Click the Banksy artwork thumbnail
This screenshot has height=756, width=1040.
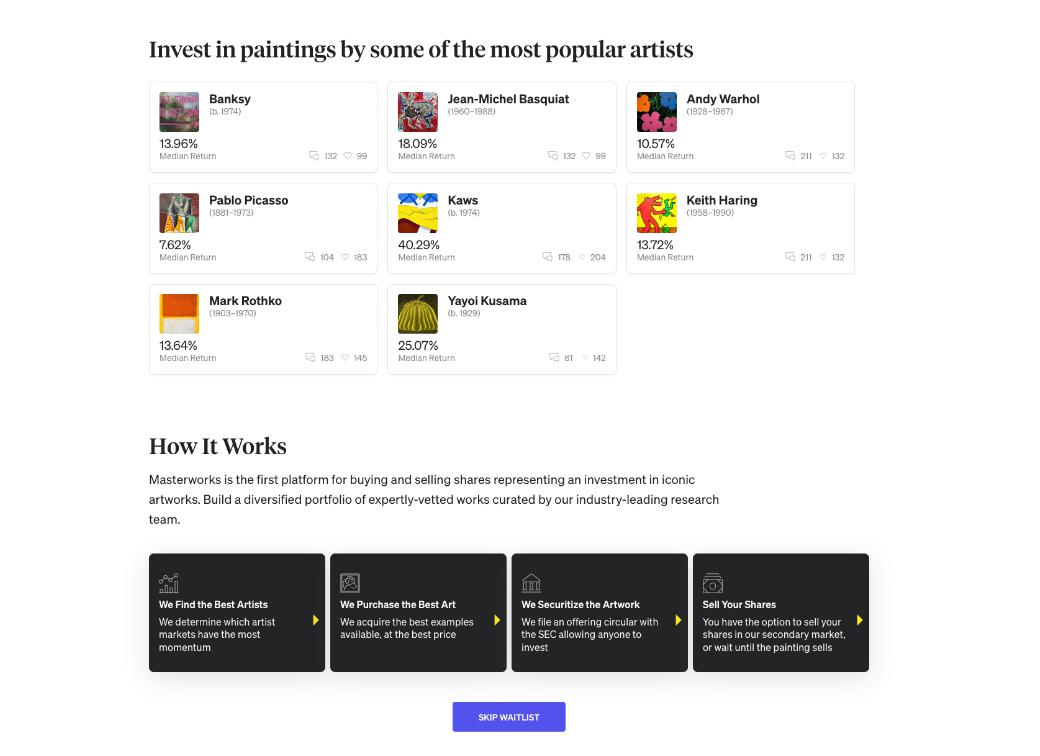pyautogui.click(x=179, y=112)
